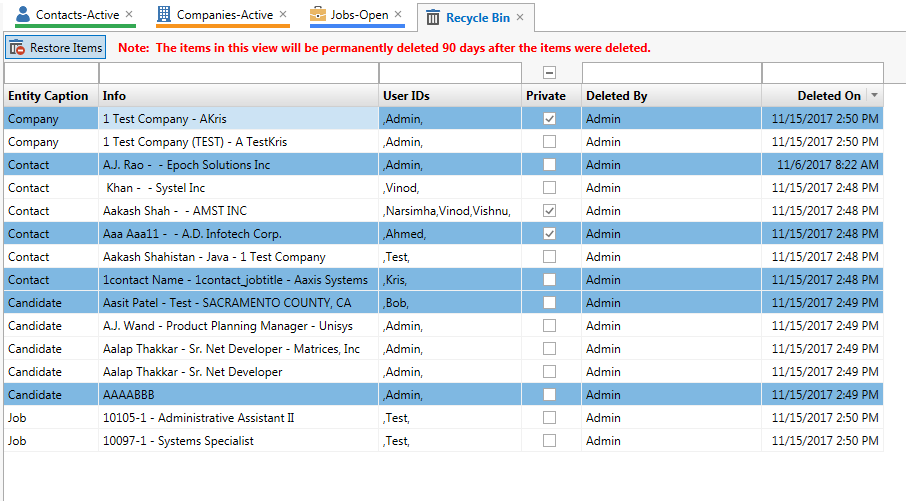Select '10105-1 - Administrative Assistant II' cell

[x=239, y=418]
